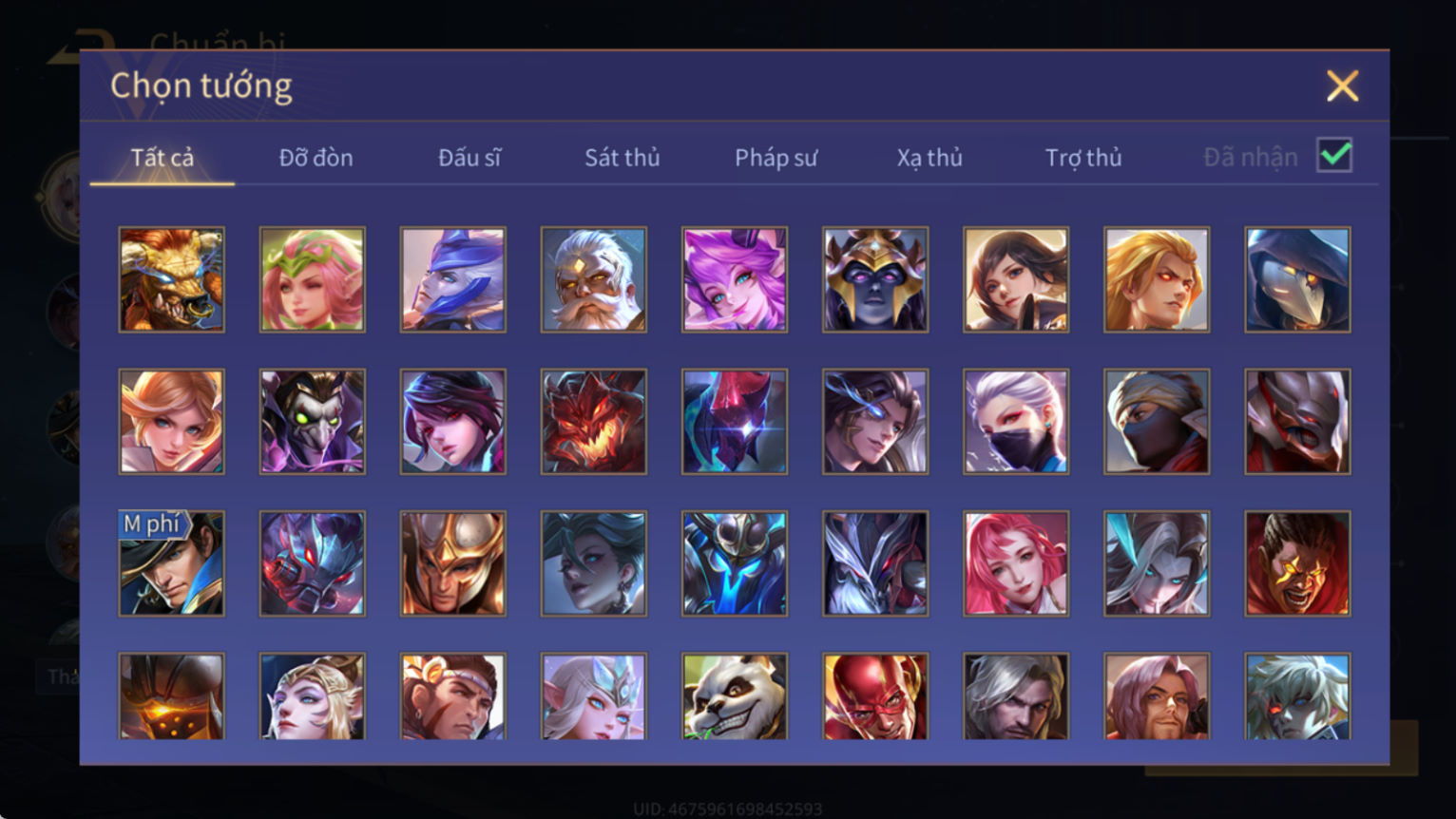This screenshot has height=819, width=1456.
Task: Select the free-trial 'M phí' hero portrait
Action: (172, 563)
